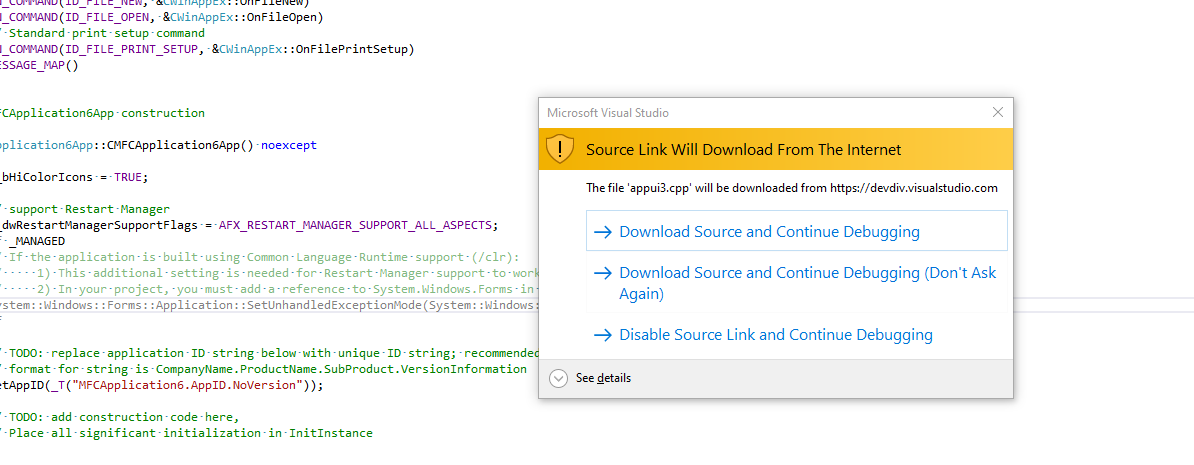Choose Download Source and Continue Debugging (Don't Ask Again)
Viewport: 1194px width, 465px height.
797,283
